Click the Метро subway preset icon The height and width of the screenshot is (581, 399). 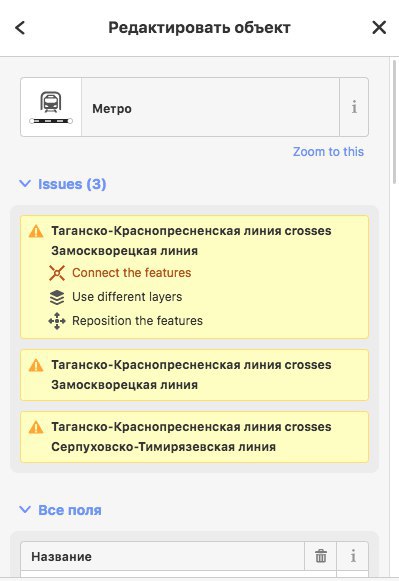click(51, 107)
